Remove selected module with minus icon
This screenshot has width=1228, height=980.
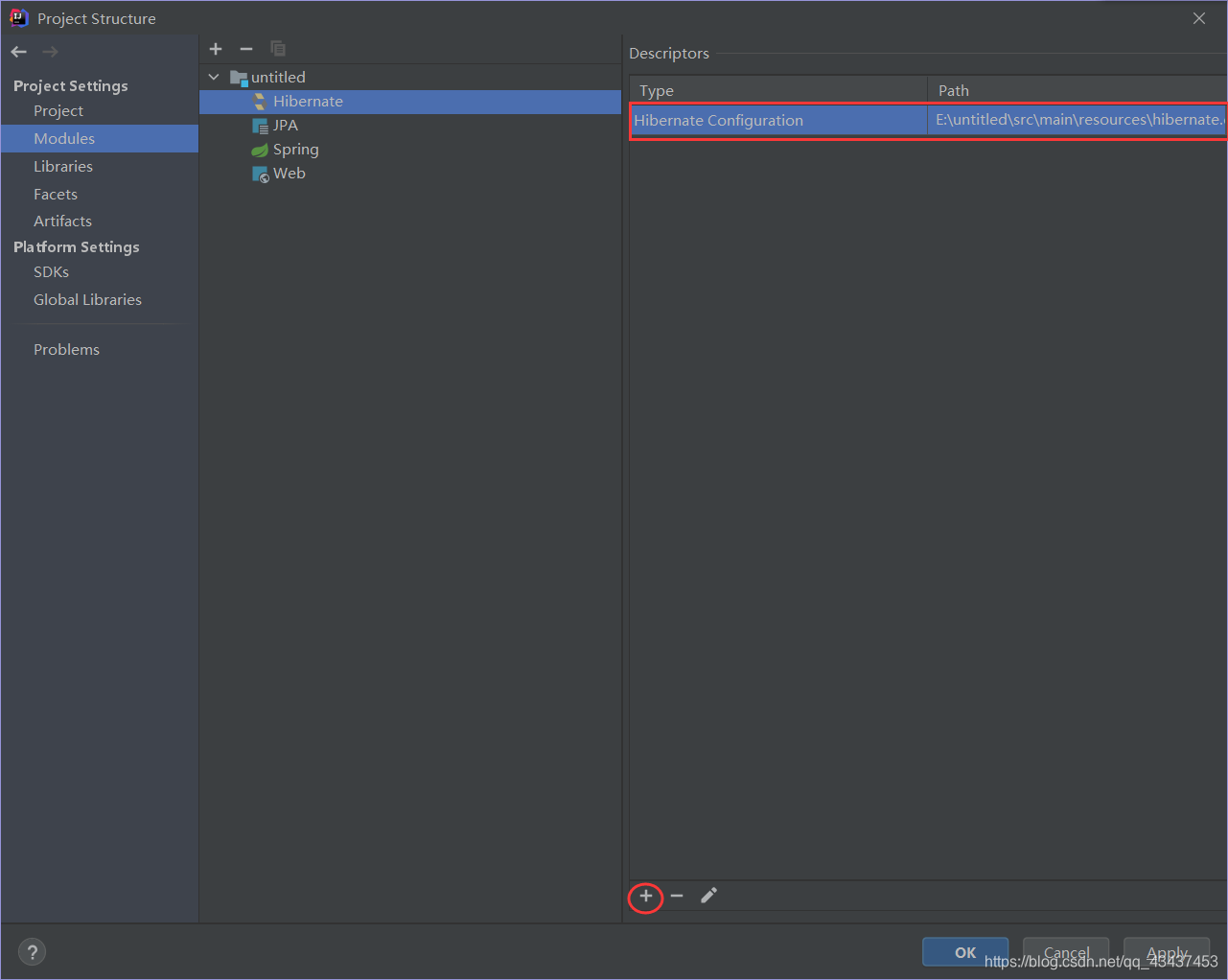246,49
